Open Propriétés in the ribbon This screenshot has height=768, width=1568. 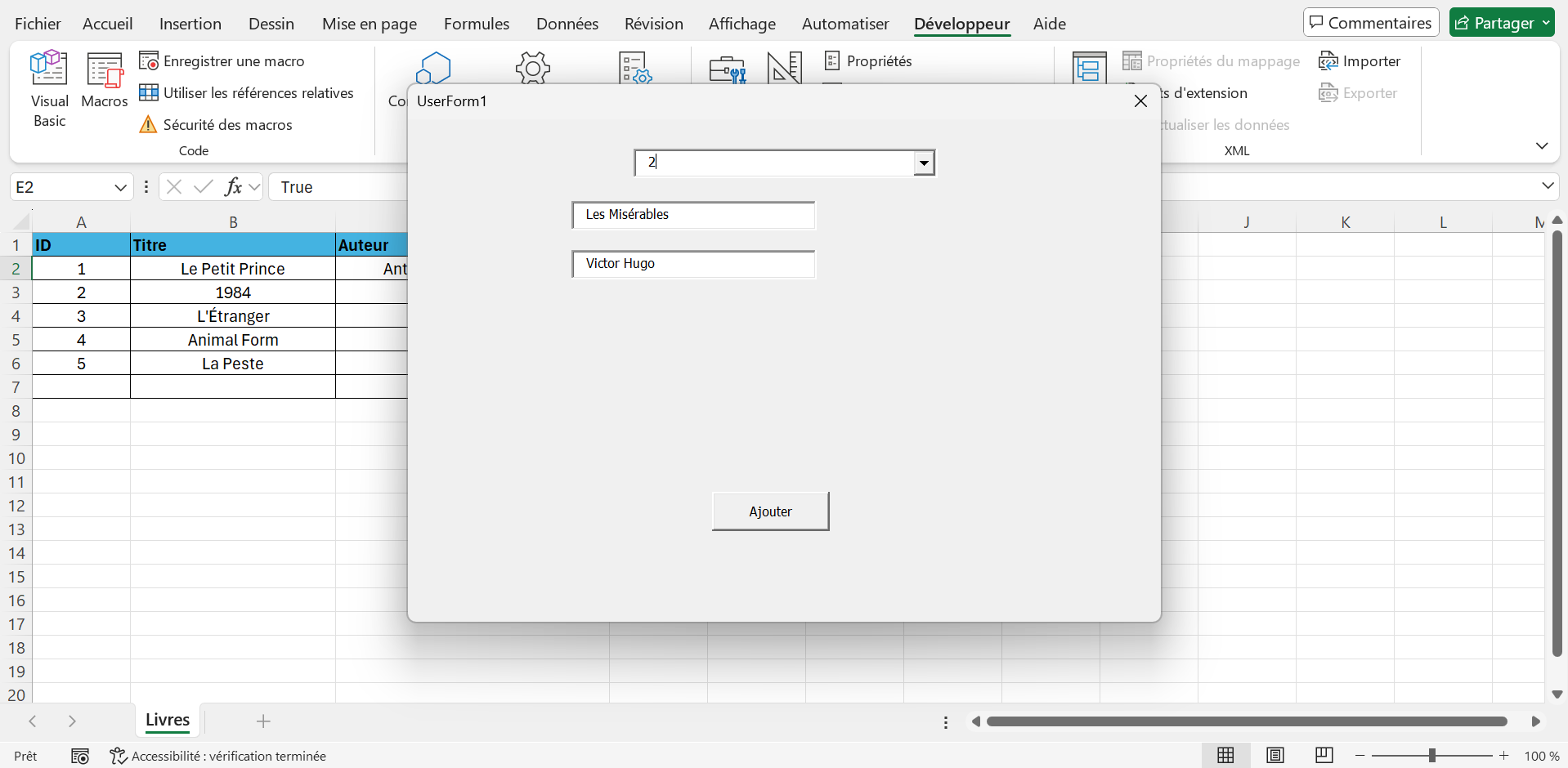click(867, 61)
